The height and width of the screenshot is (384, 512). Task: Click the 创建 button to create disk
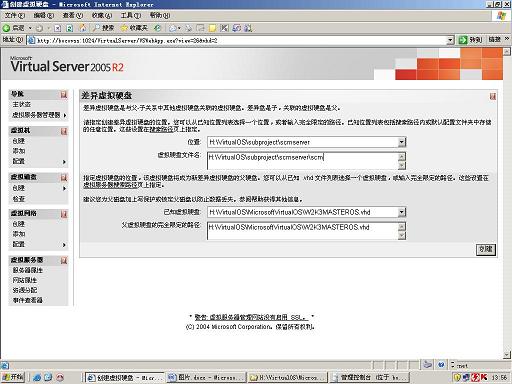[486, 249]
